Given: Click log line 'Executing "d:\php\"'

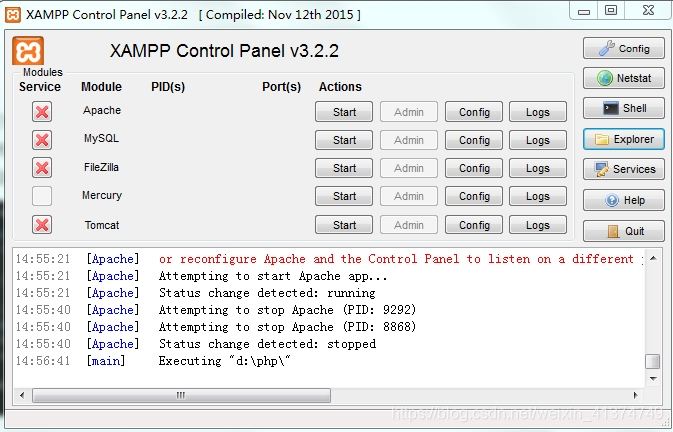Looking at the screenshot, I should click(224, 361).
